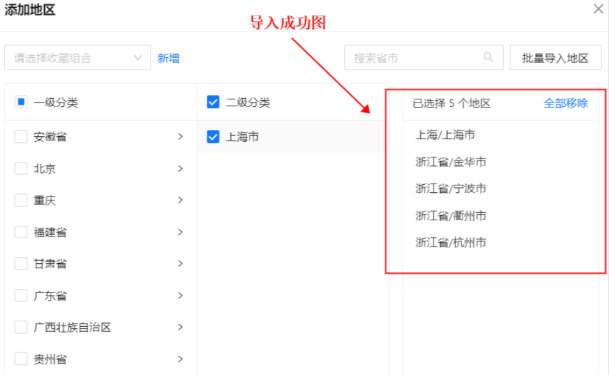Click the search magnifier icon
The height and width of the screenshot is (375, 609).
(488, 57)
